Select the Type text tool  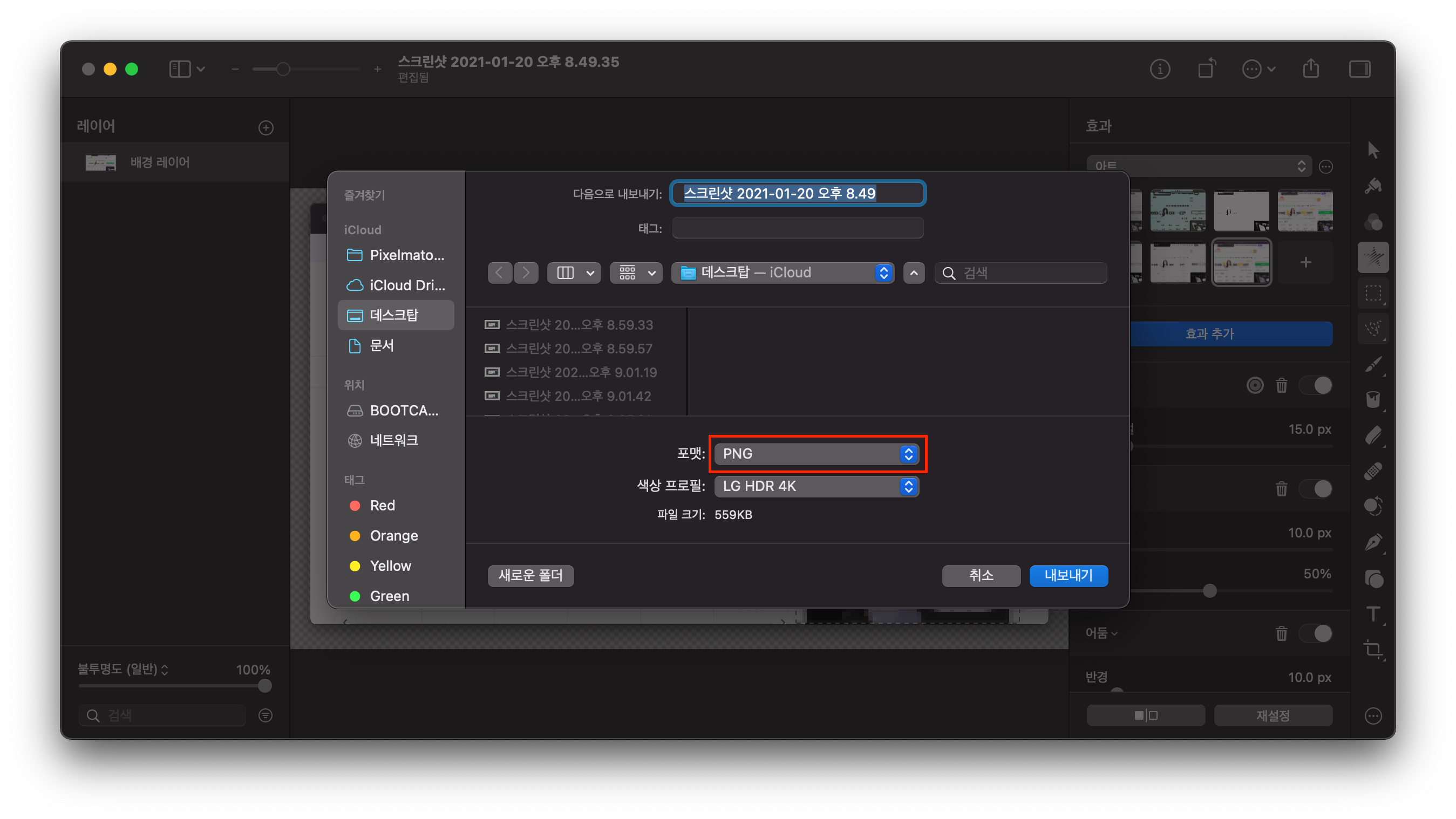1372,613
